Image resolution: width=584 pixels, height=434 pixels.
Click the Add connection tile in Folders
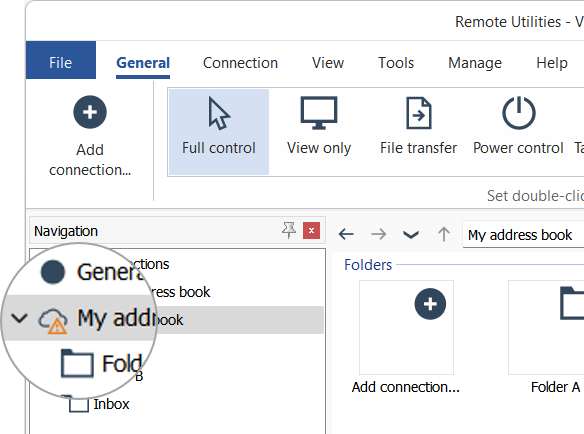coord(406,337)
